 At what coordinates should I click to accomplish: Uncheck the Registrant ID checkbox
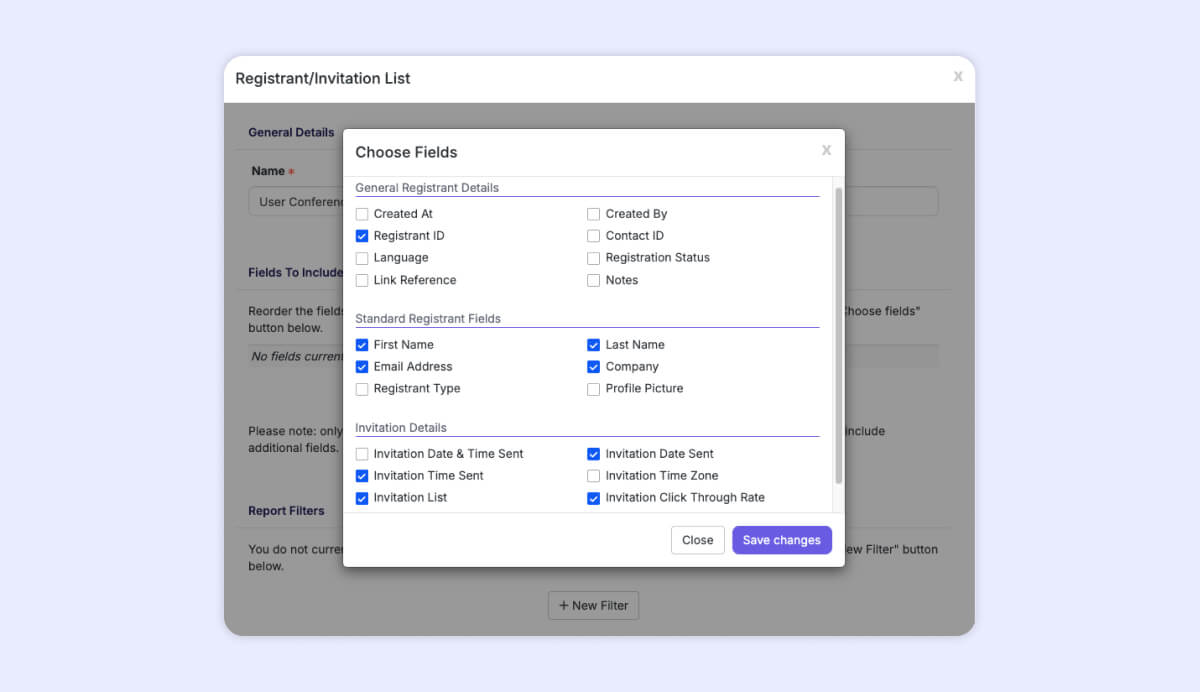(362, 236)
